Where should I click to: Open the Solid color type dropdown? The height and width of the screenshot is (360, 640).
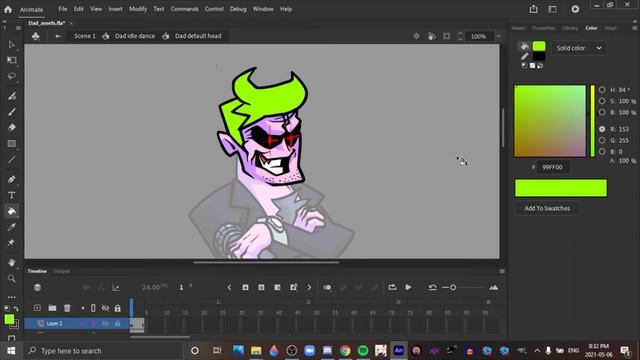coord(579,48)
